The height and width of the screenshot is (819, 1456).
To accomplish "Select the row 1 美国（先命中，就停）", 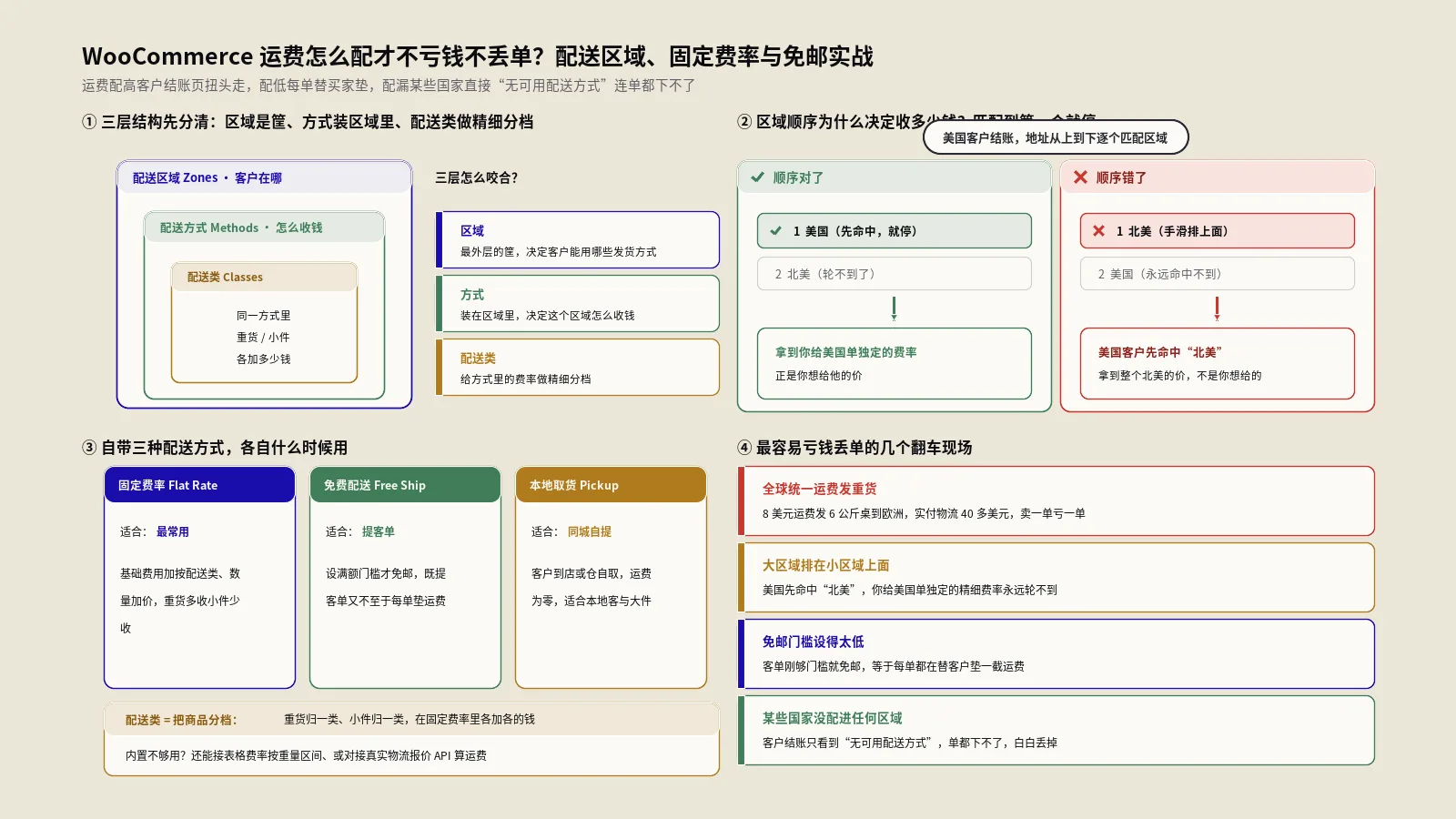I will pyautogui.click(x=894, y=231).
